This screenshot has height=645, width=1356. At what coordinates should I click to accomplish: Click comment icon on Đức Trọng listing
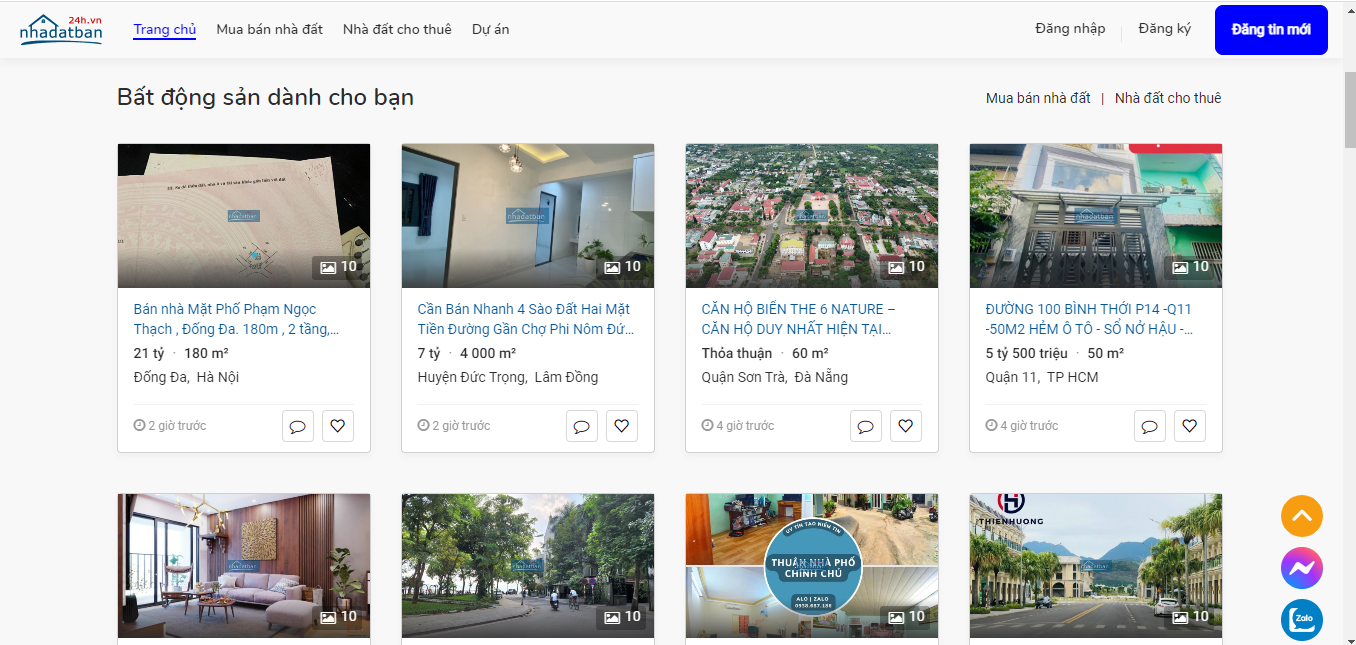(581, 426)
